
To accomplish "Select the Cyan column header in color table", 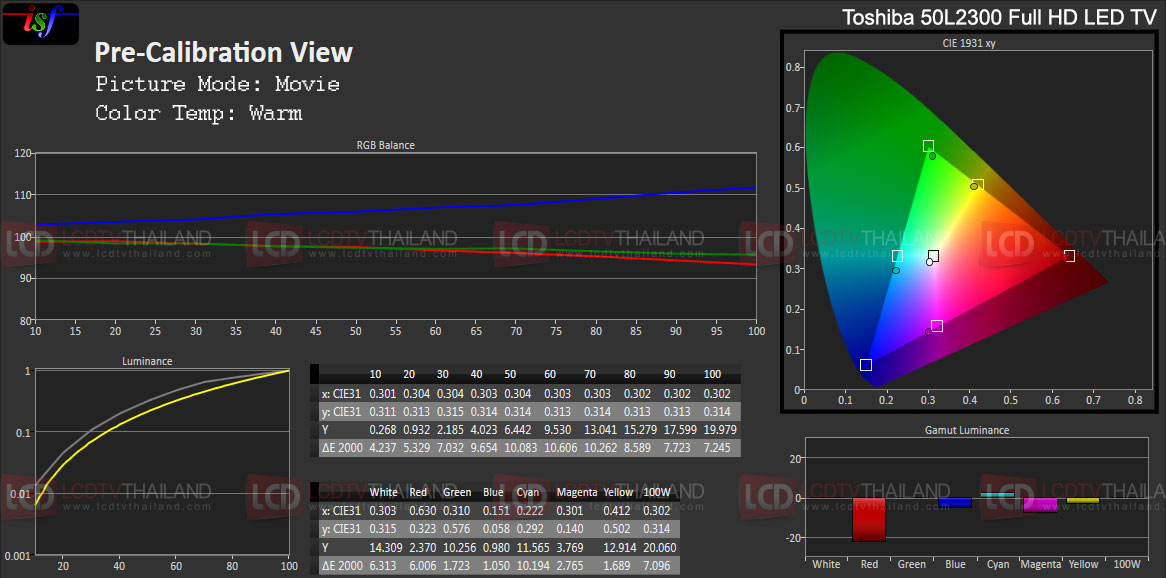I will point(528,492).
